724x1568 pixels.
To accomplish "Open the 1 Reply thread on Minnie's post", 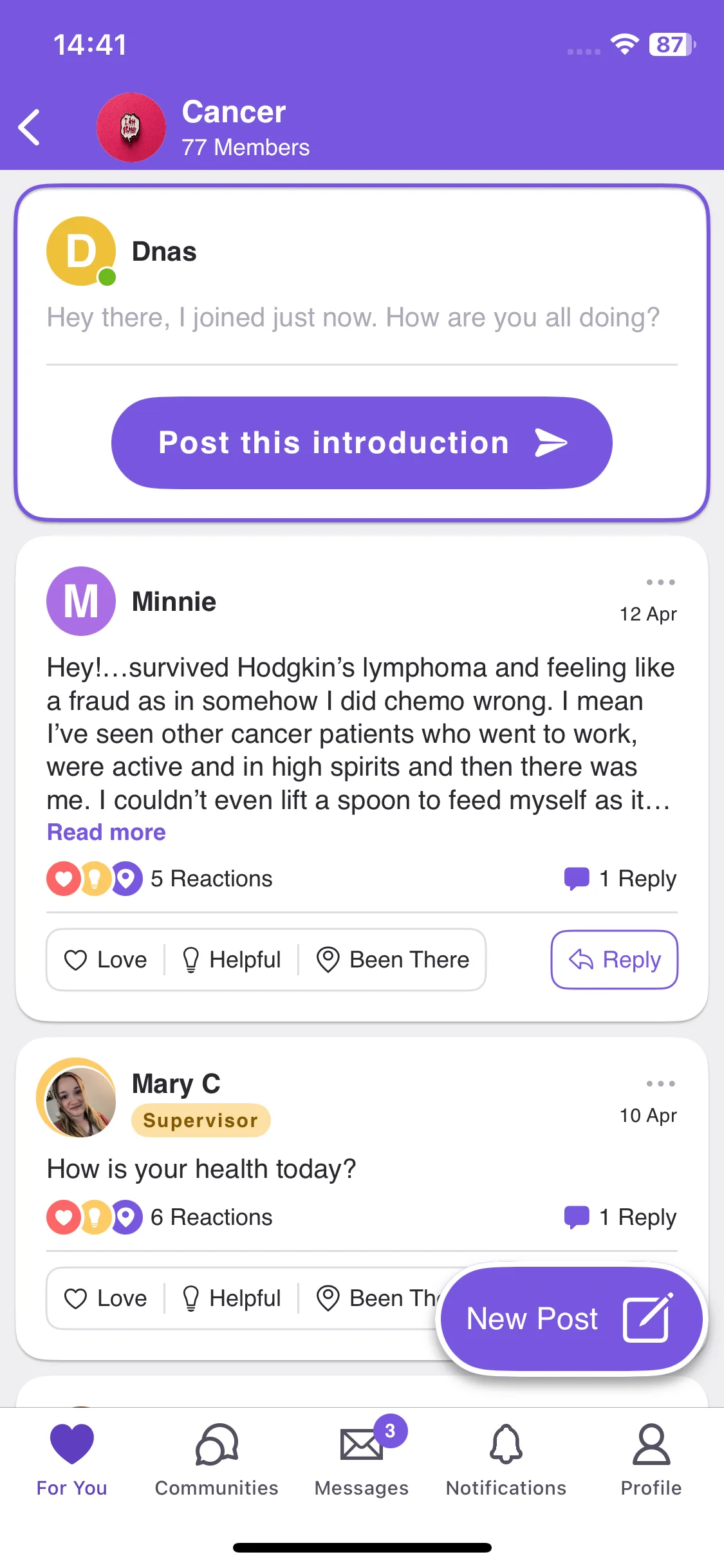I will 620,879.
